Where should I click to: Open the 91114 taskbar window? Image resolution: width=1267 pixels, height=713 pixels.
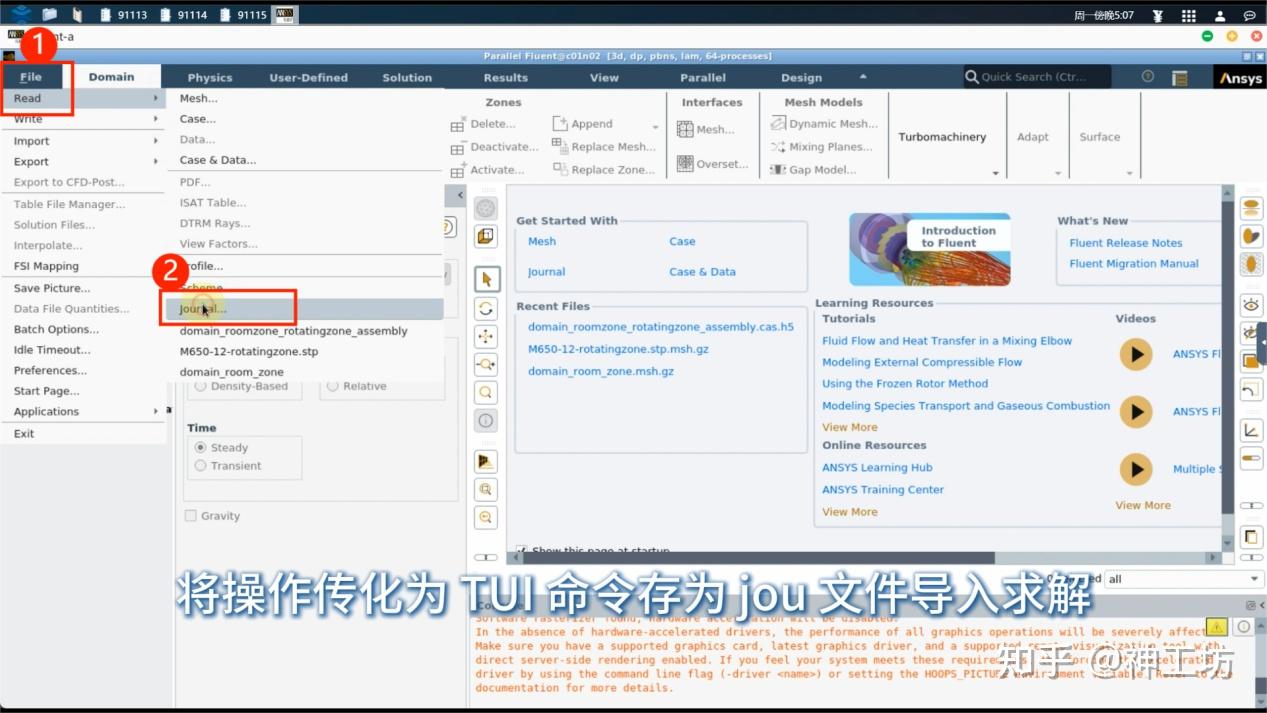point(182,15)
